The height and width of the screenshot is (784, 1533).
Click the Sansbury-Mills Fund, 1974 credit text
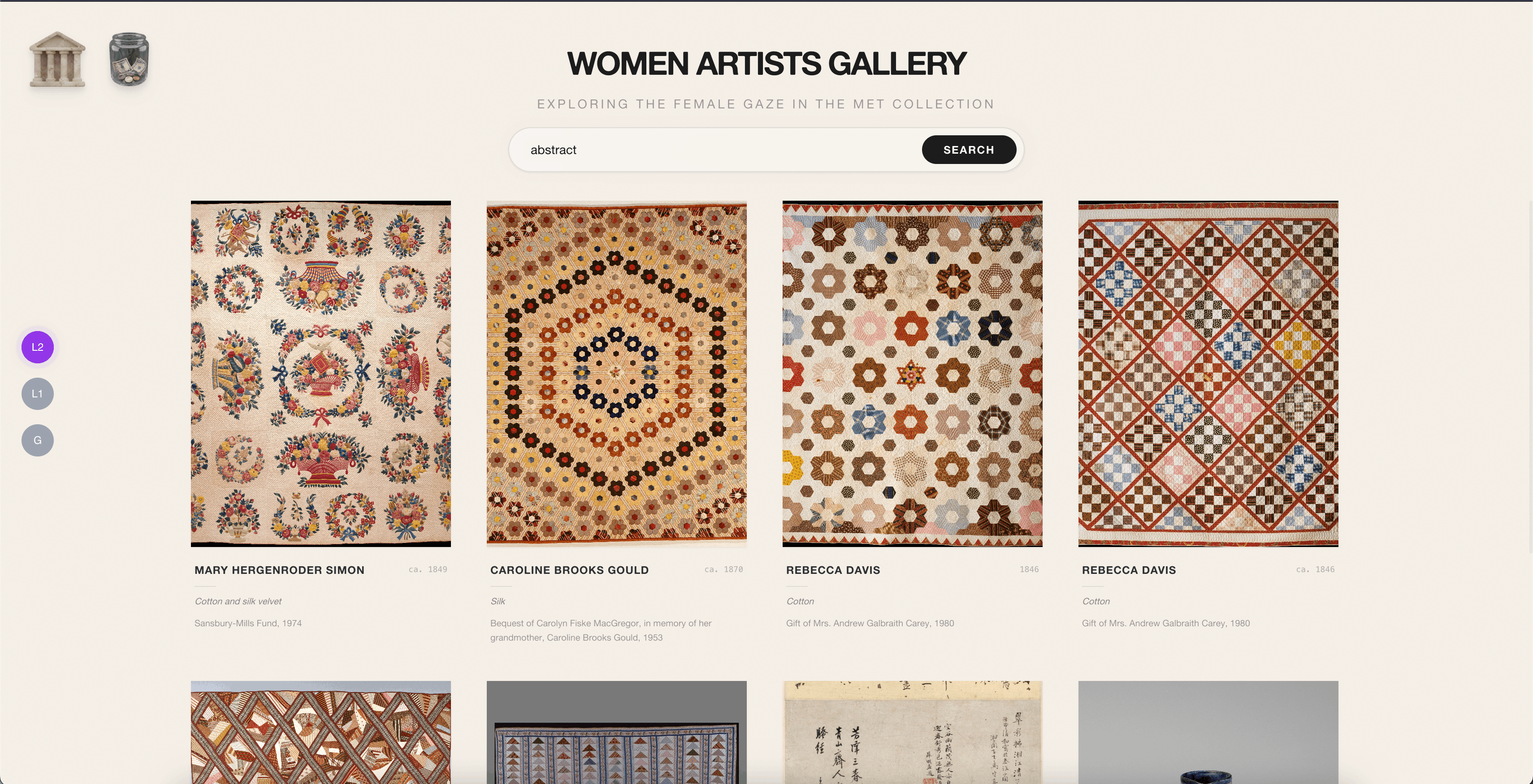click(248, 624)
